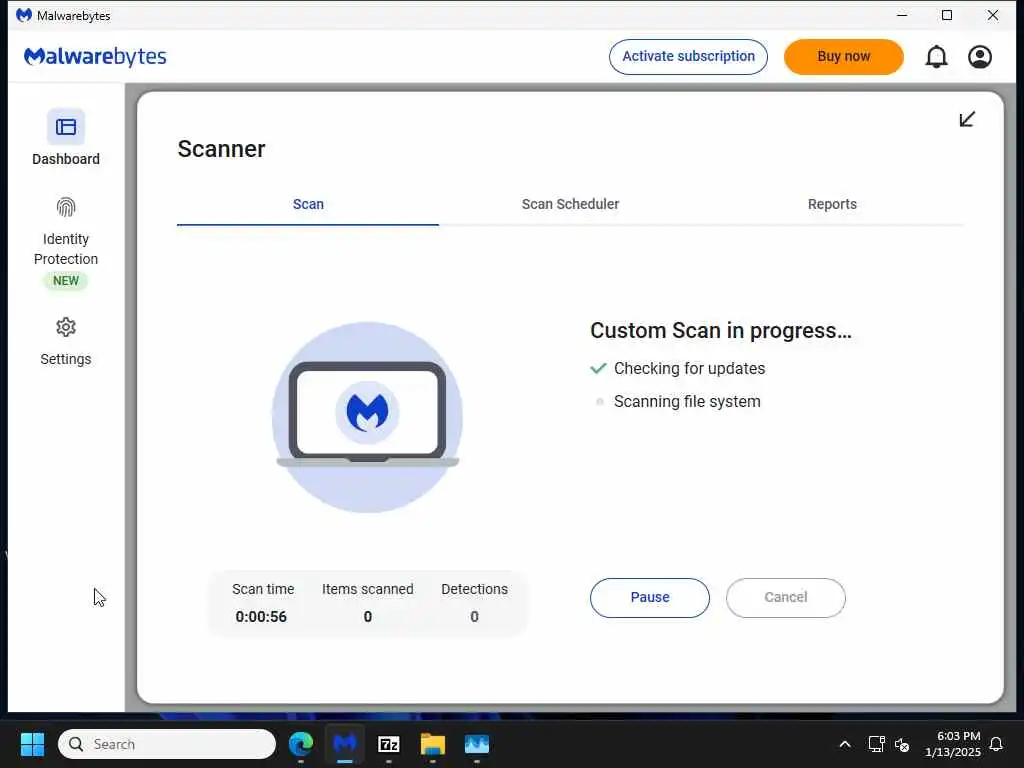This screenshot has width=1024, height=768.
Task: Click the laptop scan illustration
Action: tap(367, 417)
